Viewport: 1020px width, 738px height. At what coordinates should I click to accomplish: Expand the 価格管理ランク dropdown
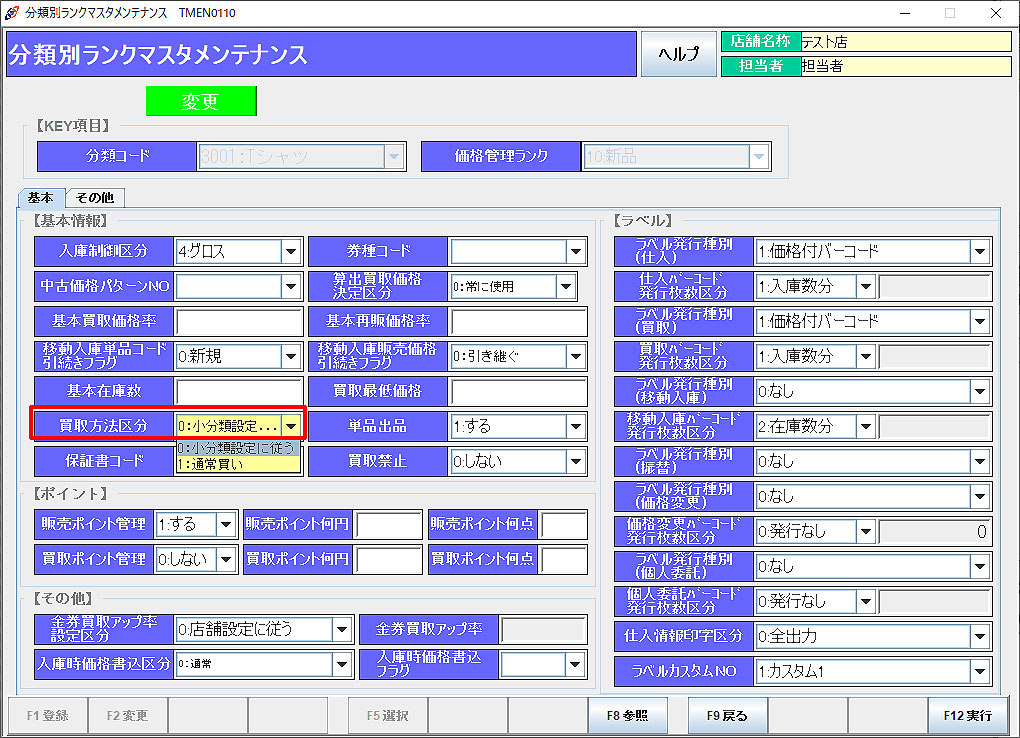coord(757,156)
